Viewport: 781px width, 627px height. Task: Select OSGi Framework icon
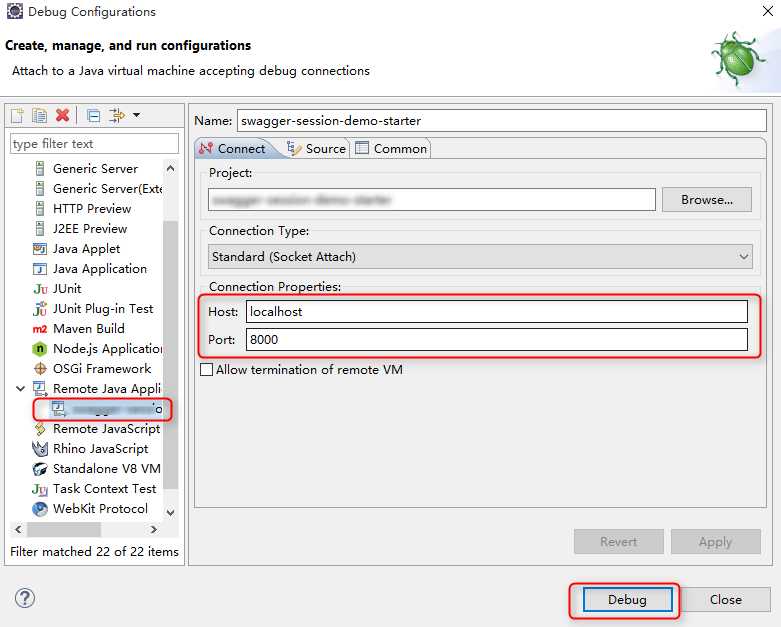[40, 369]
